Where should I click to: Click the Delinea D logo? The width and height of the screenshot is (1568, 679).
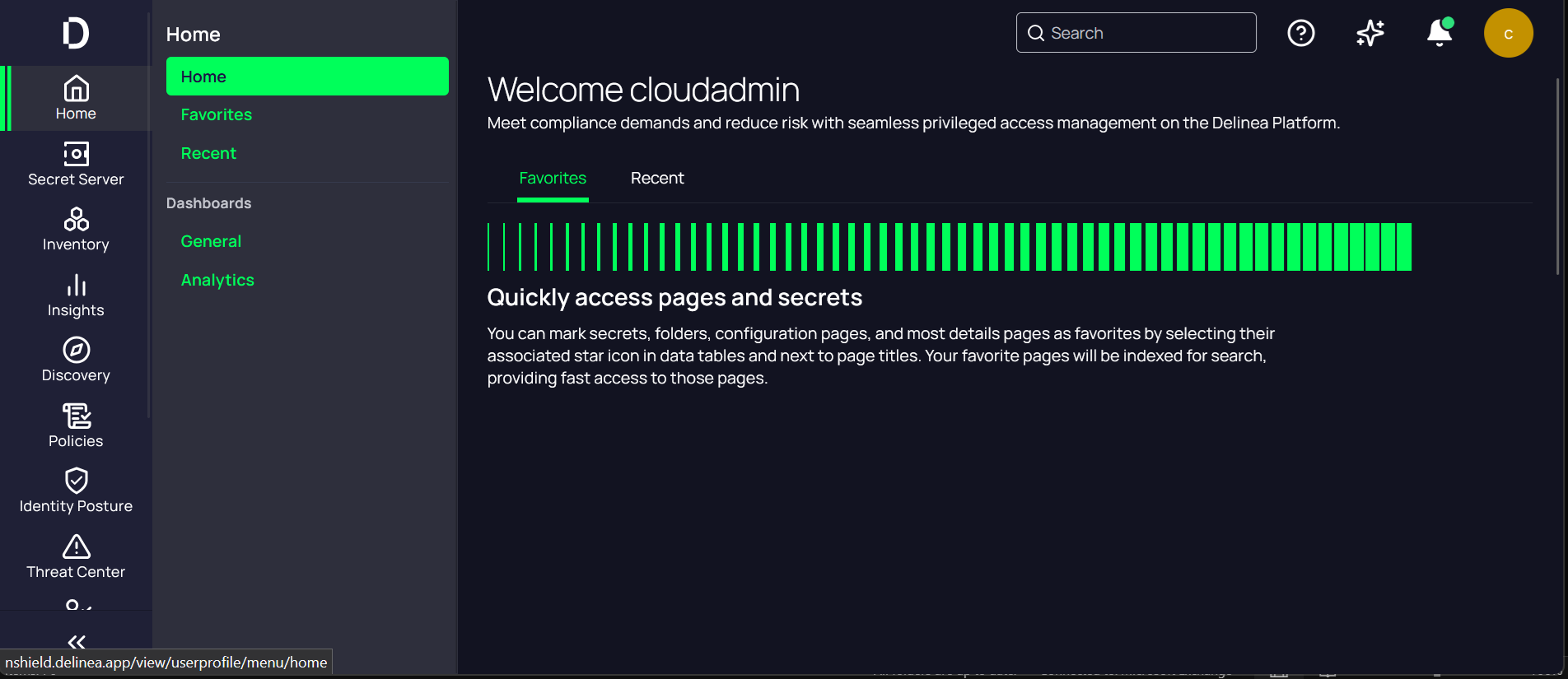[x=76, y=33]
